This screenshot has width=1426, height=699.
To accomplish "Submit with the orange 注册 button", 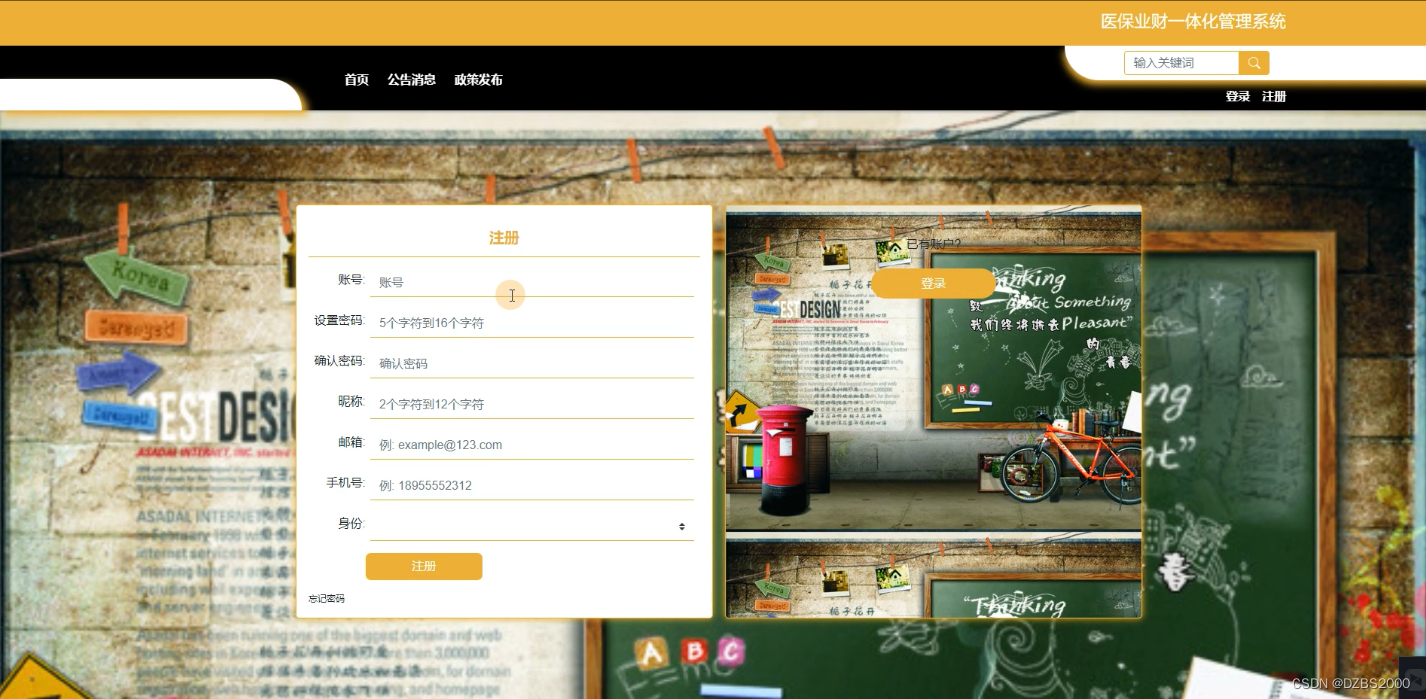I will click(x=424, y=566).
